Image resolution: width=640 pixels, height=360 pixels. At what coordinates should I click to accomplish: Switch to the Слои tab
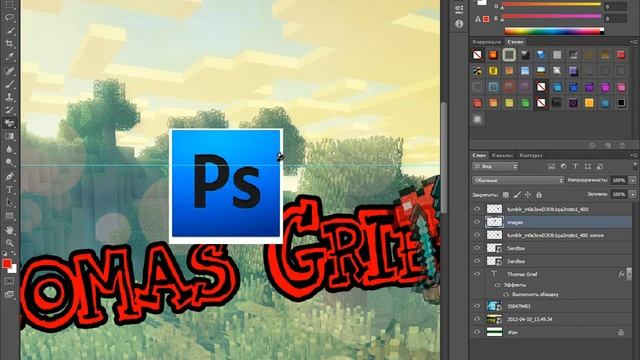(x=479, y=156)
